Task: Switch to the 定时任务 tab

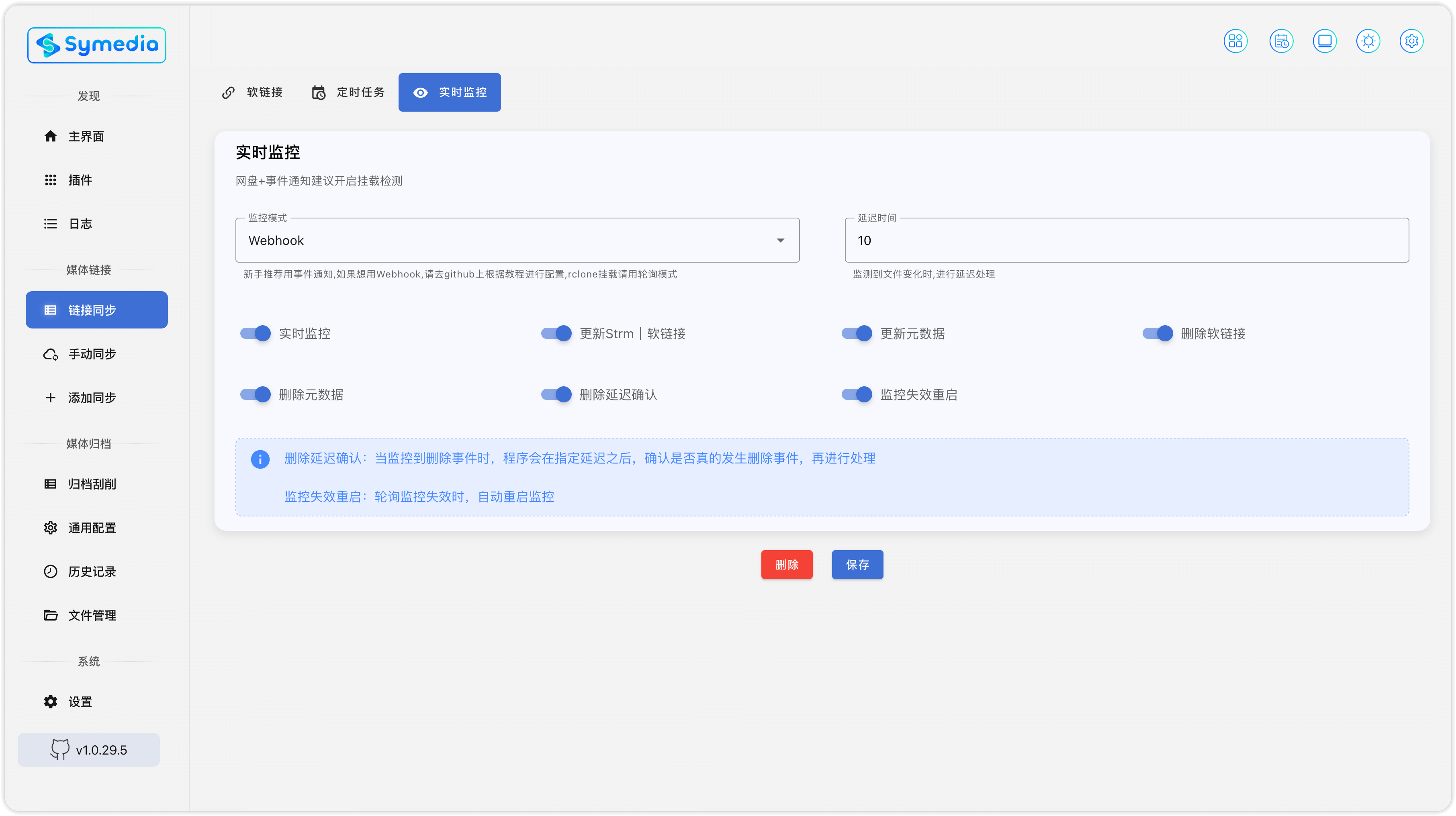Action: pyautogui.click(x=348, y=92)
